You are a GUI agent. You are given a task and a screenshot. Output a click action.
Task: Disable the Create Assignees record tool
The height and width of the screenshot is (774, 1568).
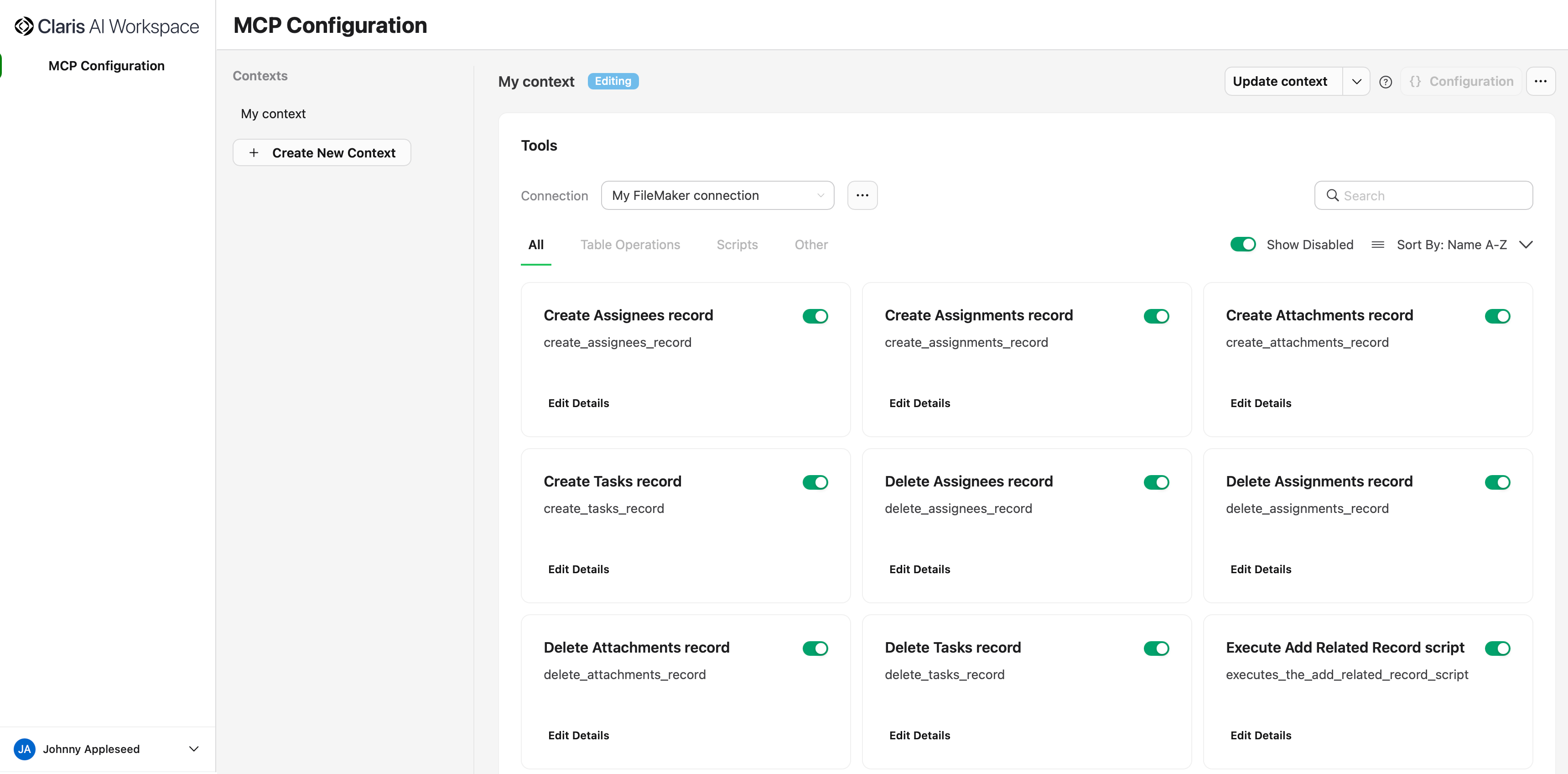tap(815, 316)
